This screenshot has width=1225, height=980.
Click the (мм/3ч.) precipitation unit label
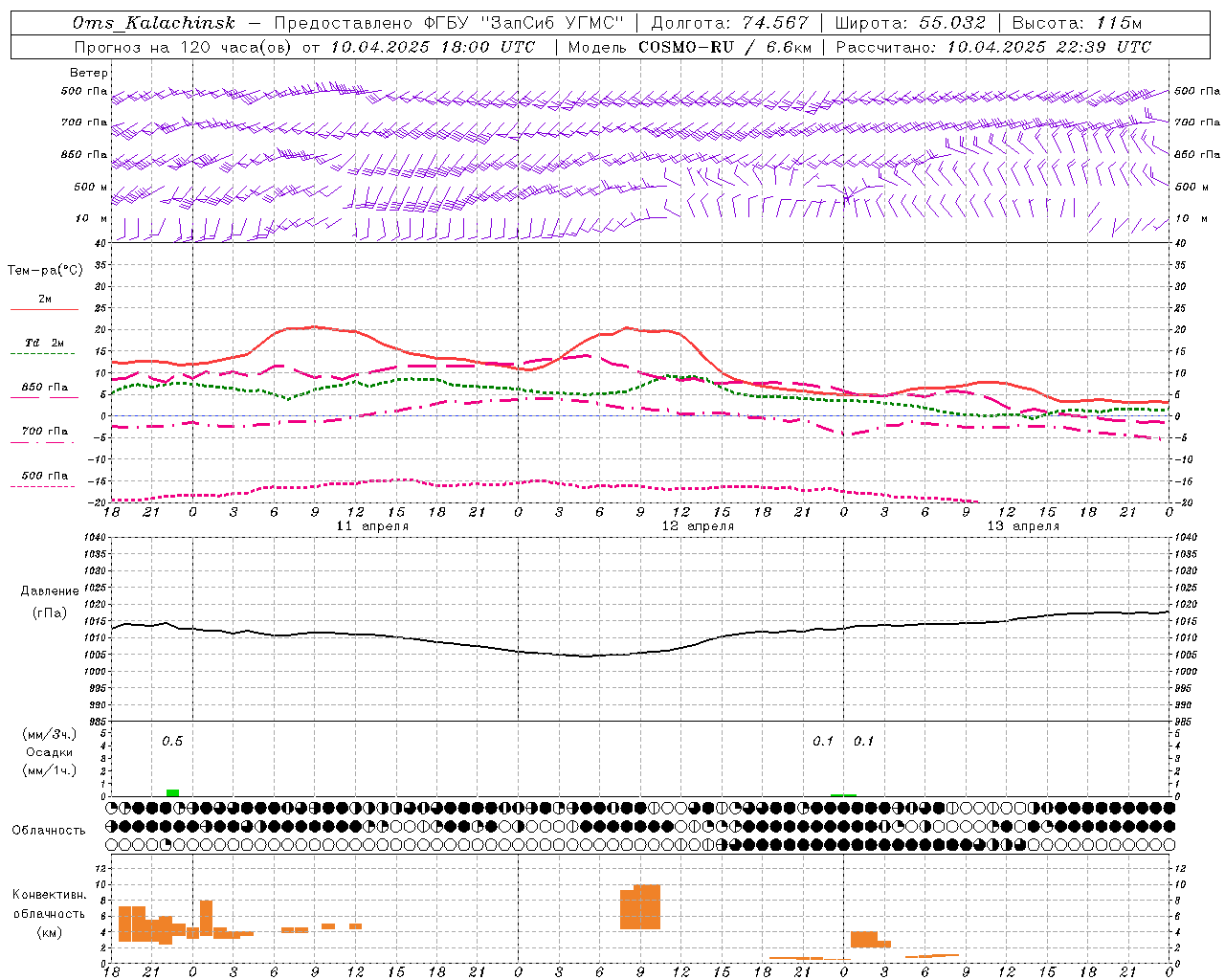[x=50, y=735]
